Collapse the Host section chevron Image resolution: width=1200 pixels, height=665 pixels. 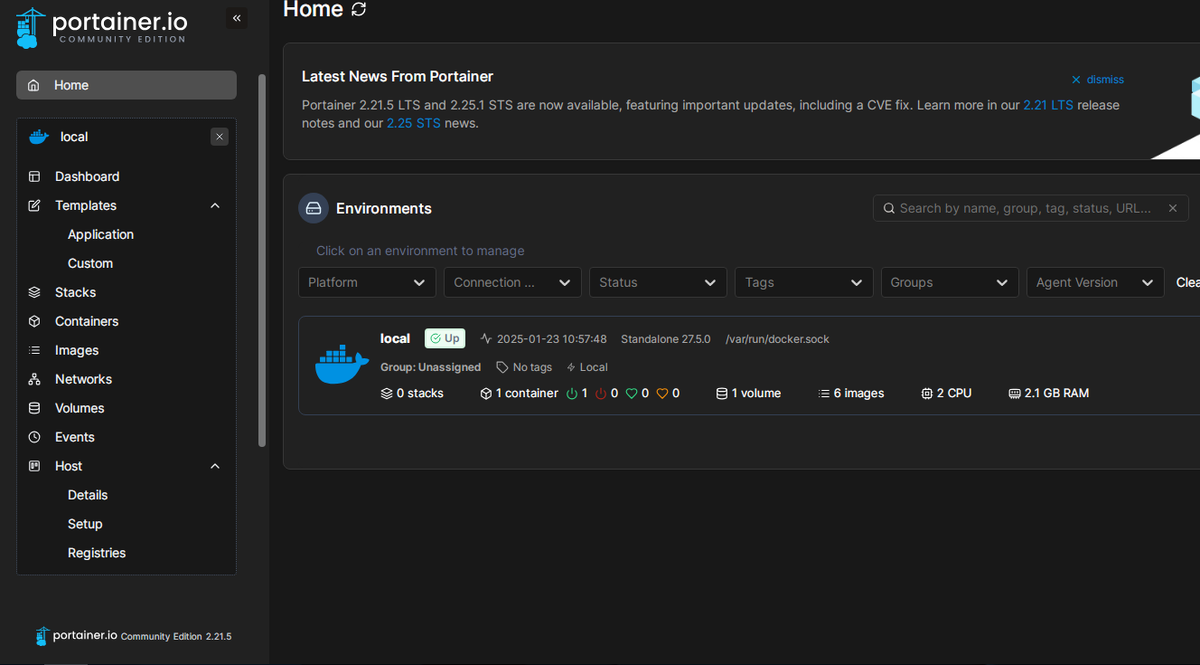215,466
